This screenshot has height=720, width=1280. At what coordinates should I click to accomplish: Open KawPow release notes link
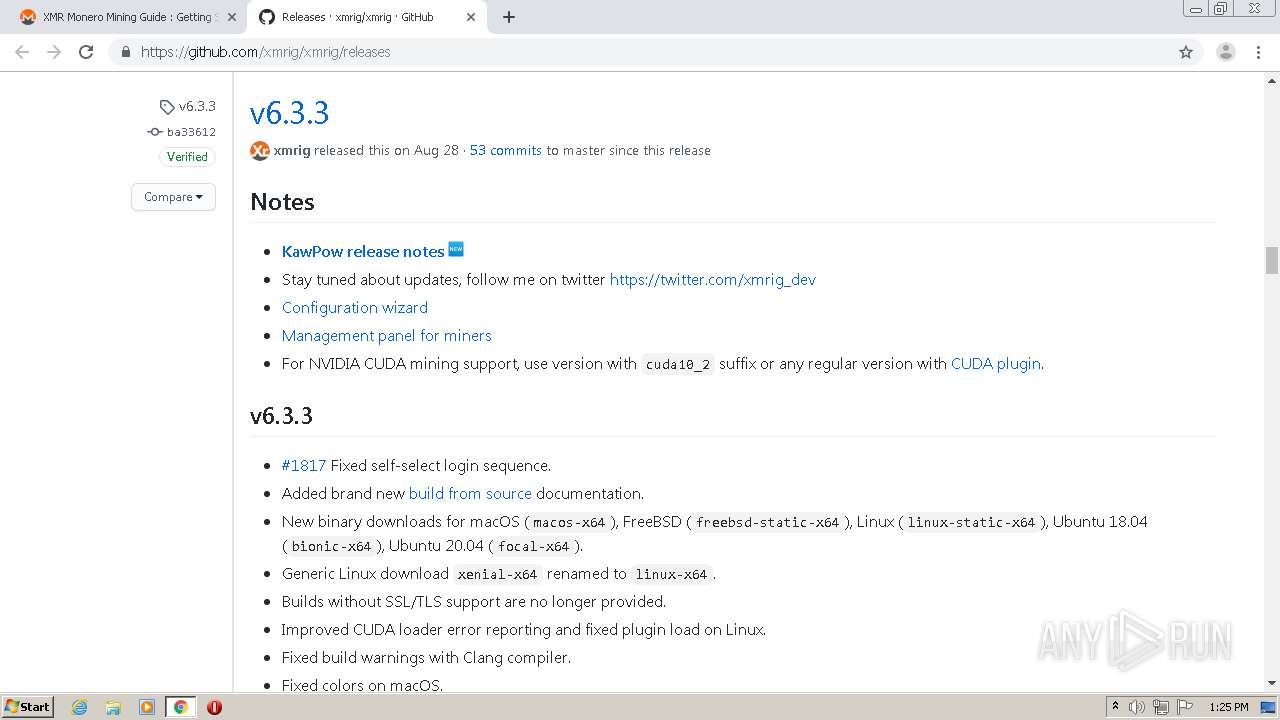(363, 251)
